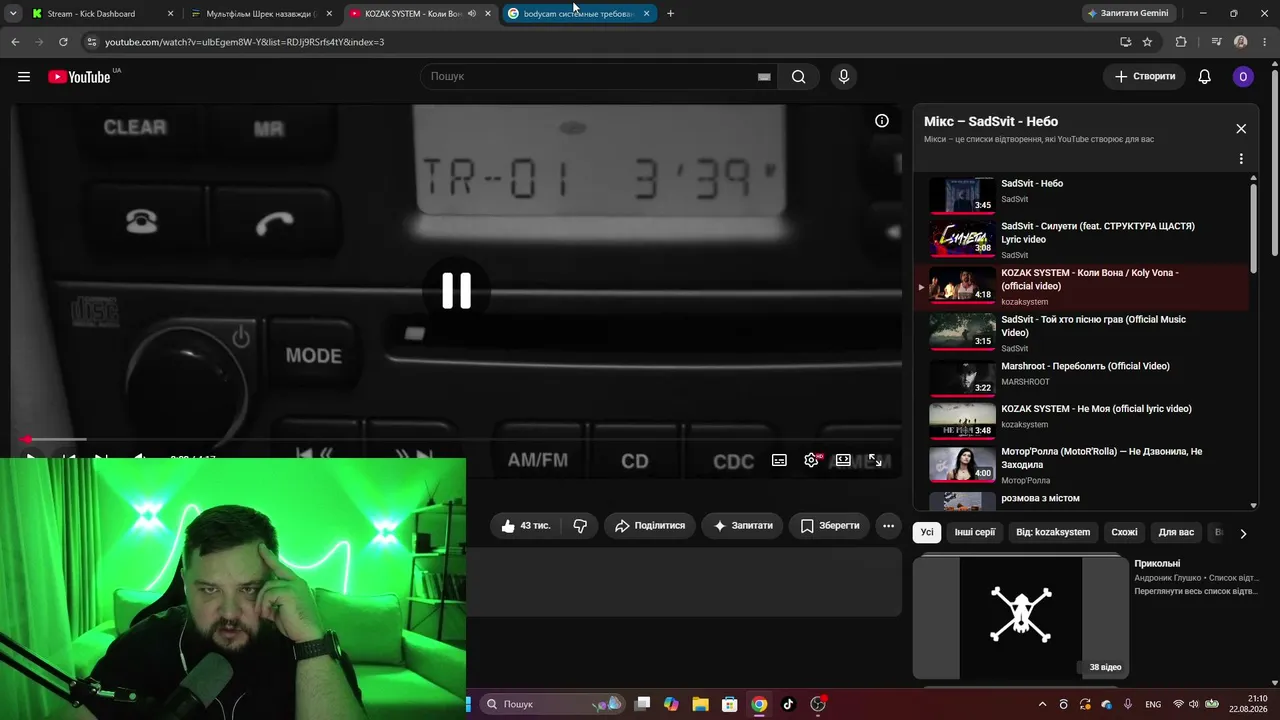Click the Створити create button

point(1145,77)
